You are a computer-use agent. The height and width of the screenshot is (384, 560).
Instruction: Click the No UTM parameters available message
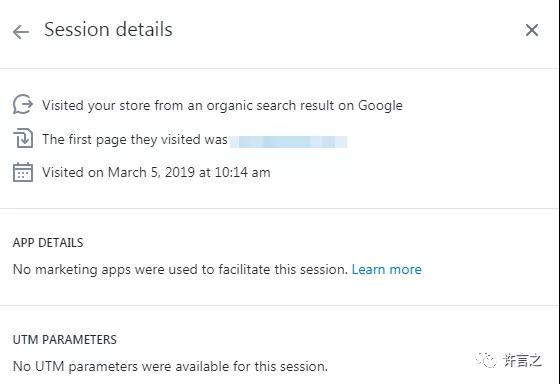(170, 366)
